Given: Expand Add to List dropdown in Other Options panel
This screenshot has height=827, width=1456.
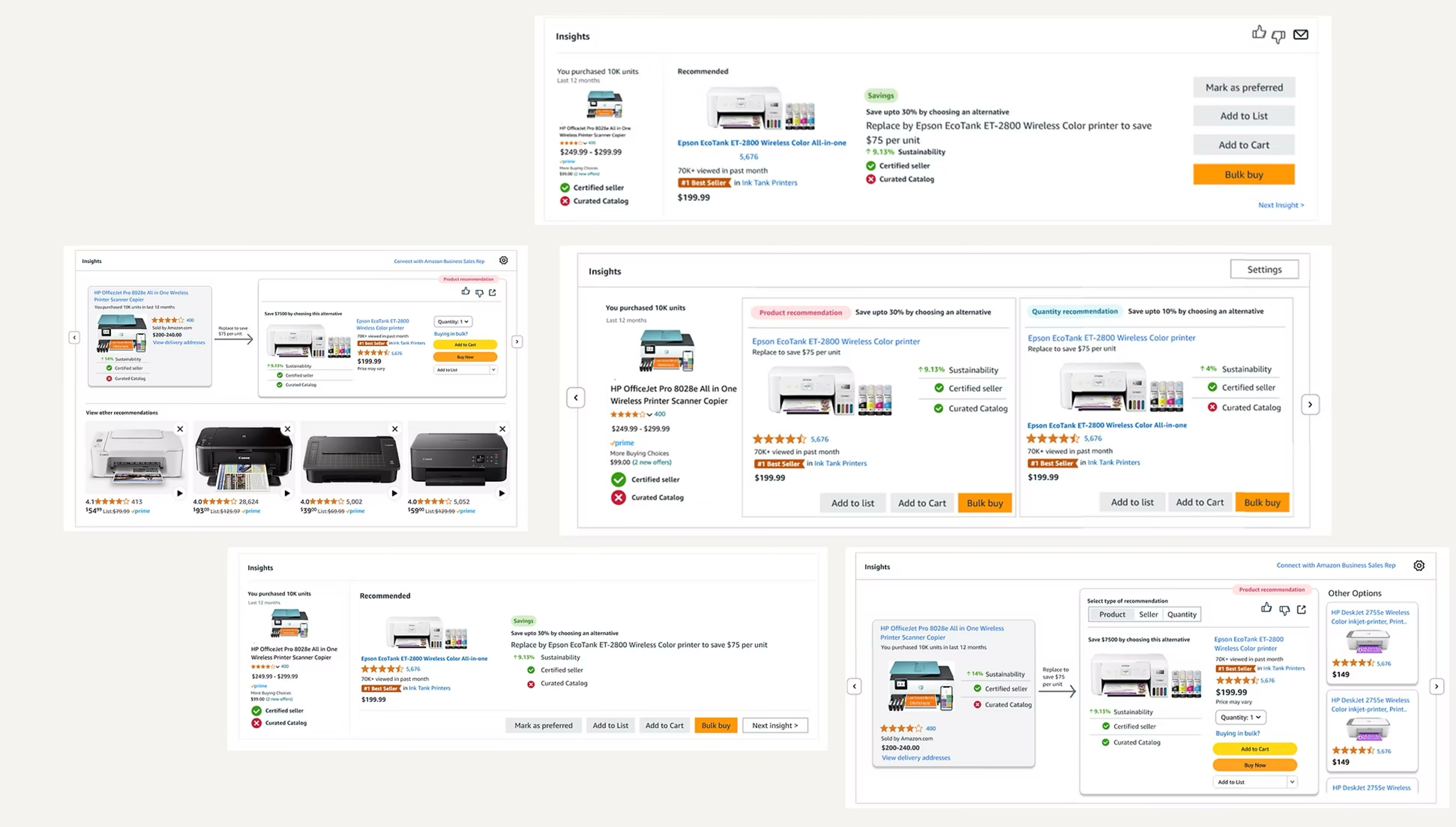Looking at the screenshot, I should click(1292, 782).
